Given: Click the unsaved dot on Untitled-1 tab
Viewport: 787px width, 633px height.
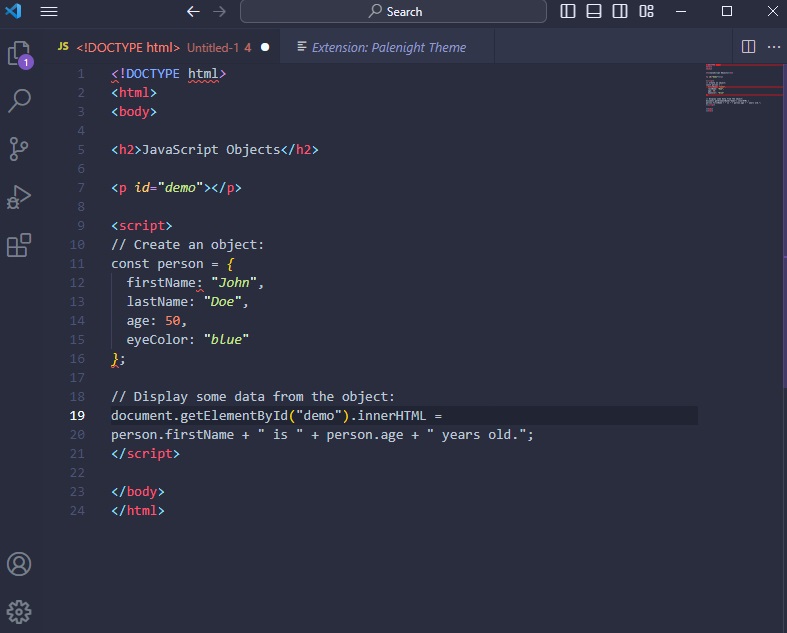Looking at the screenshot, I should (x=265, y=47).
